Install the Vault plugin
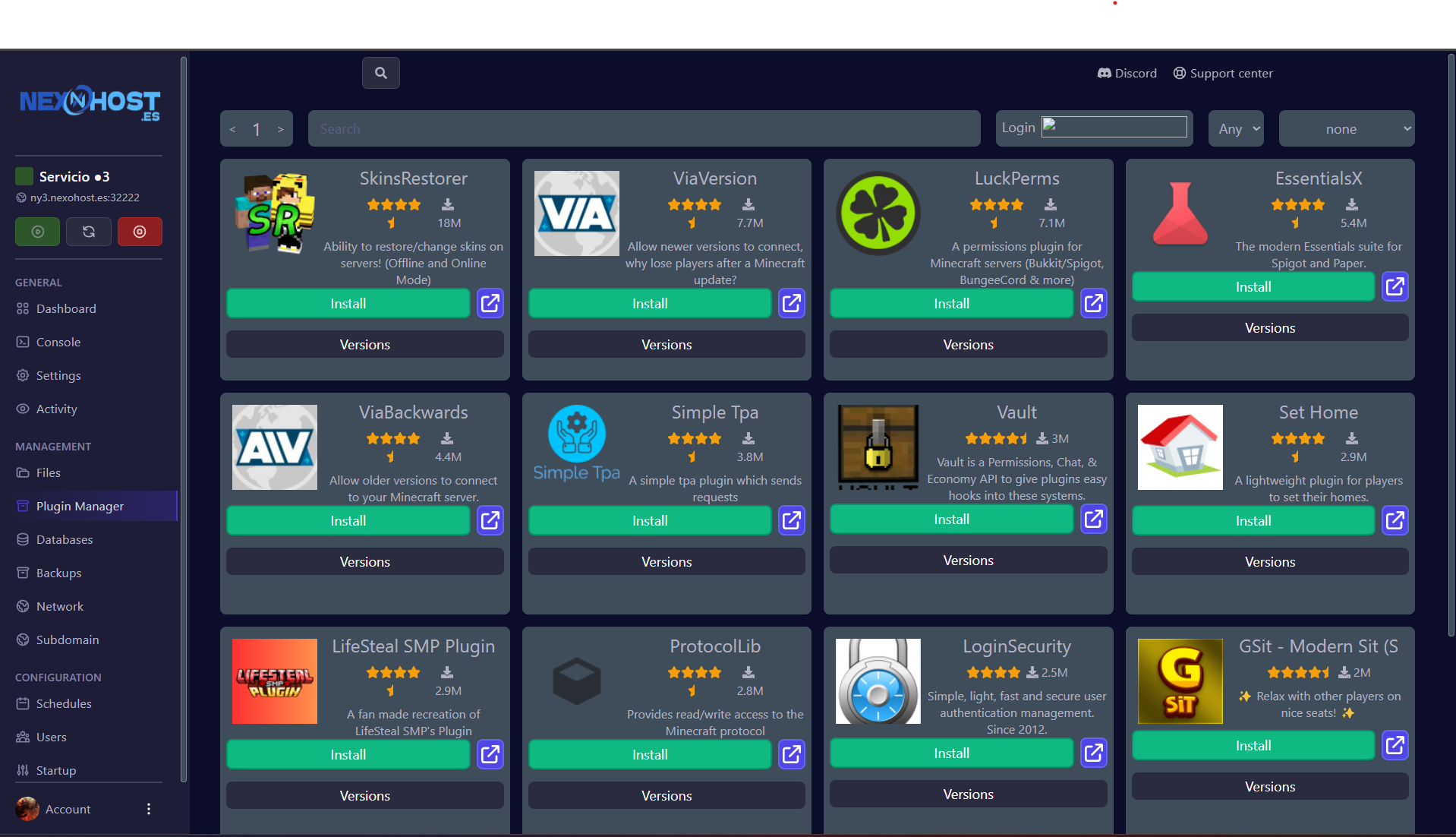Viewport: 1456px width, 837px height. 952,519
